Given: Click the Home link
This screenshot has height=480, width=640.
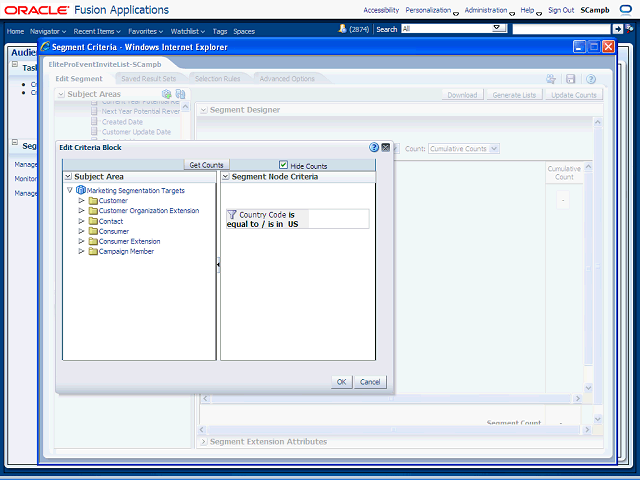Looking at the screenshot, I should coord(16,31).
